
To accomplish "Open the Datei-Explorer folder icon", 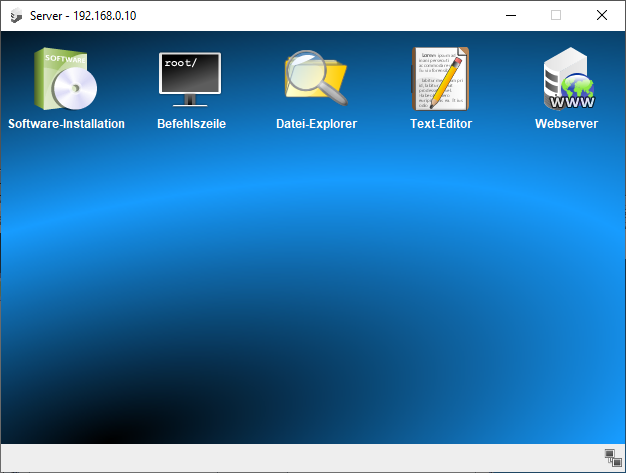I will coord(316,78).
